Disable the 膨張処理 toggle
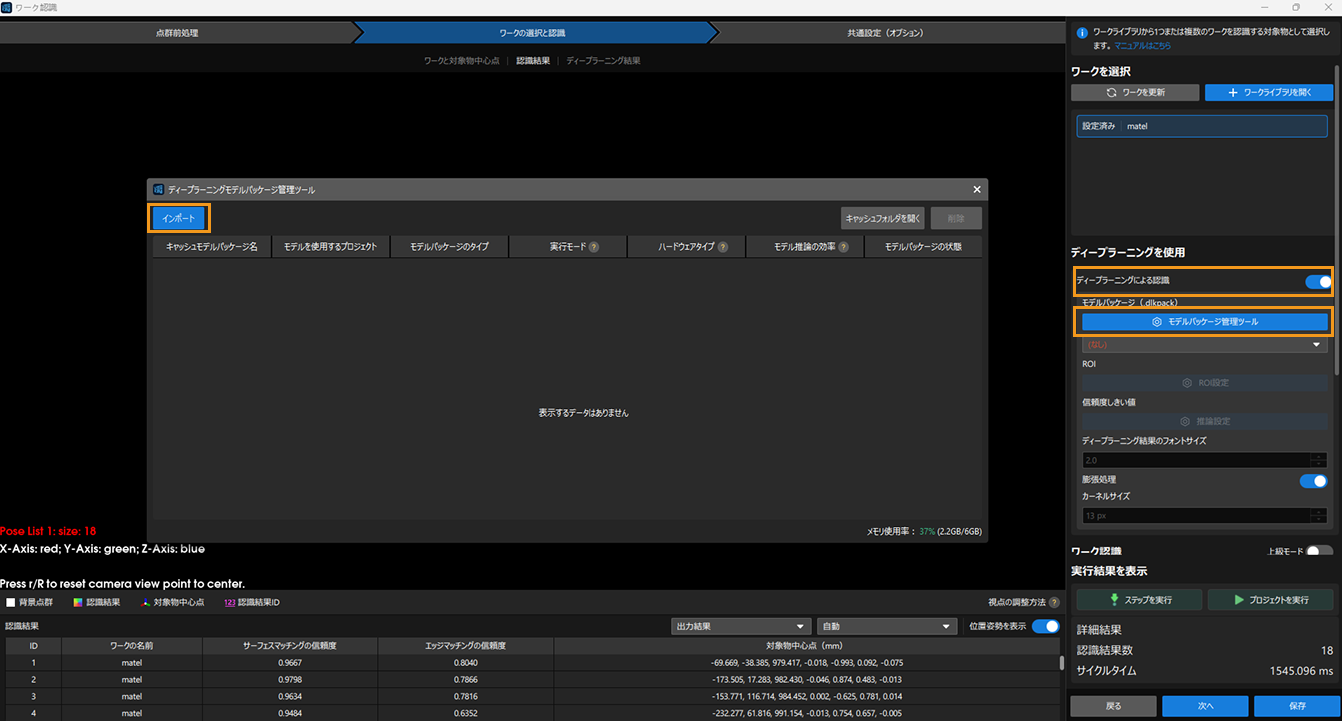 pos(1313,481)
